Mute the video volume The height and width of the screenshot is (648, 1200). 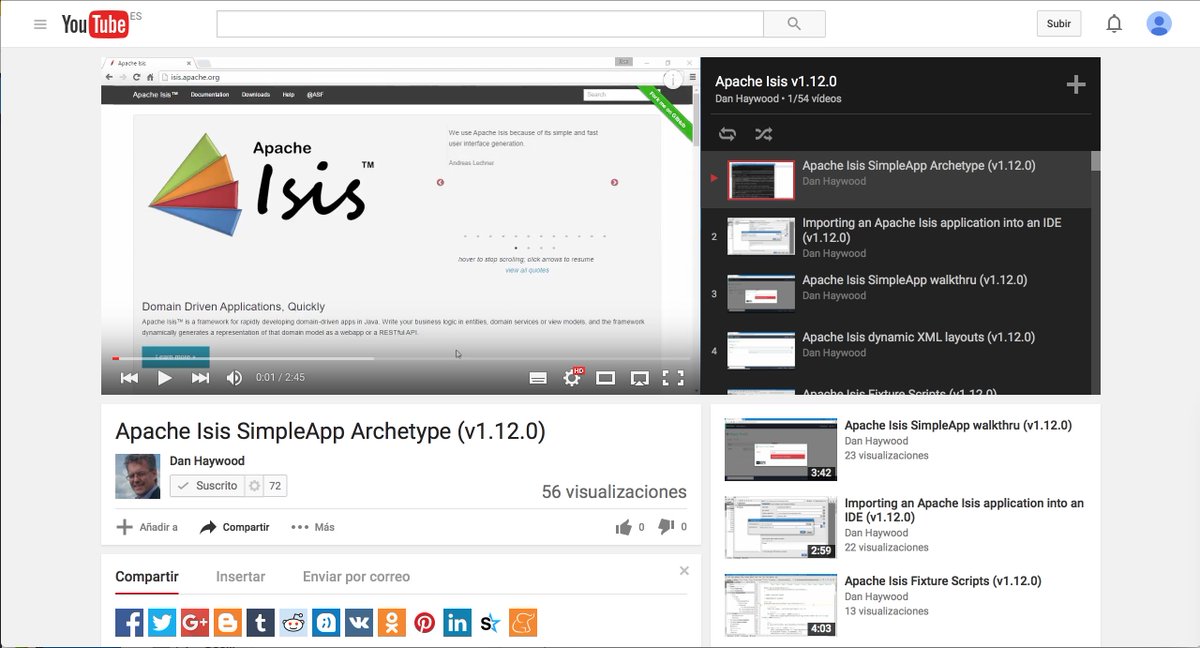[x=234, y=377]
